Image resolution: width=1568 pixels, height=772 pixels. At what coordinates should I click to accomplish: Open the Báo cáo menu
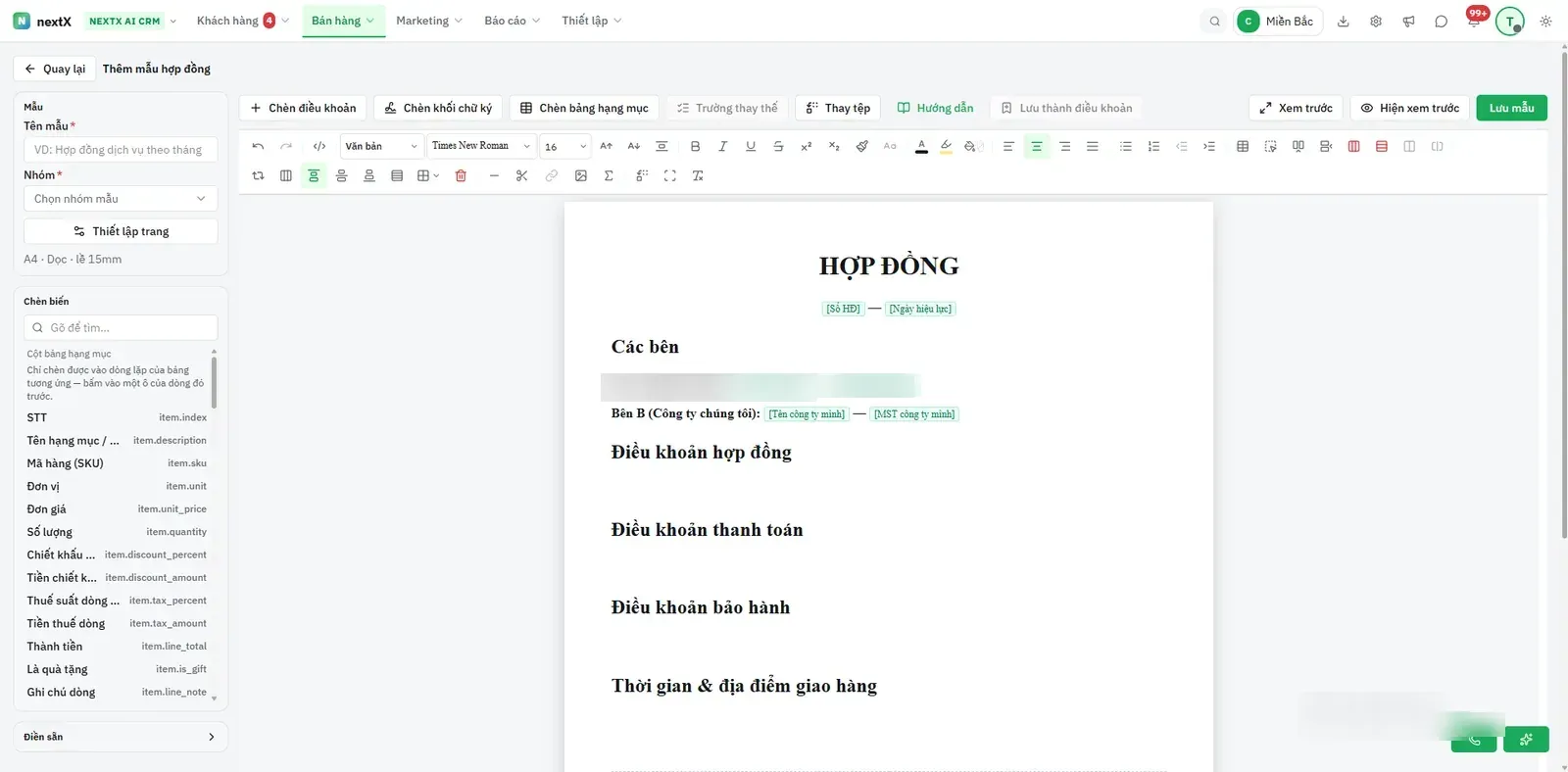click(x=512, y=21)
